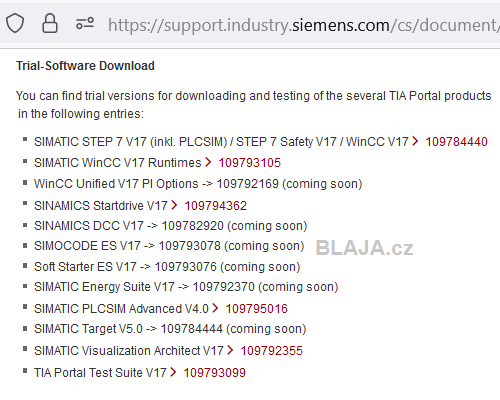Click the chevron after Visualization Architect V17
The image size is (500, 400).
[230, 350]
